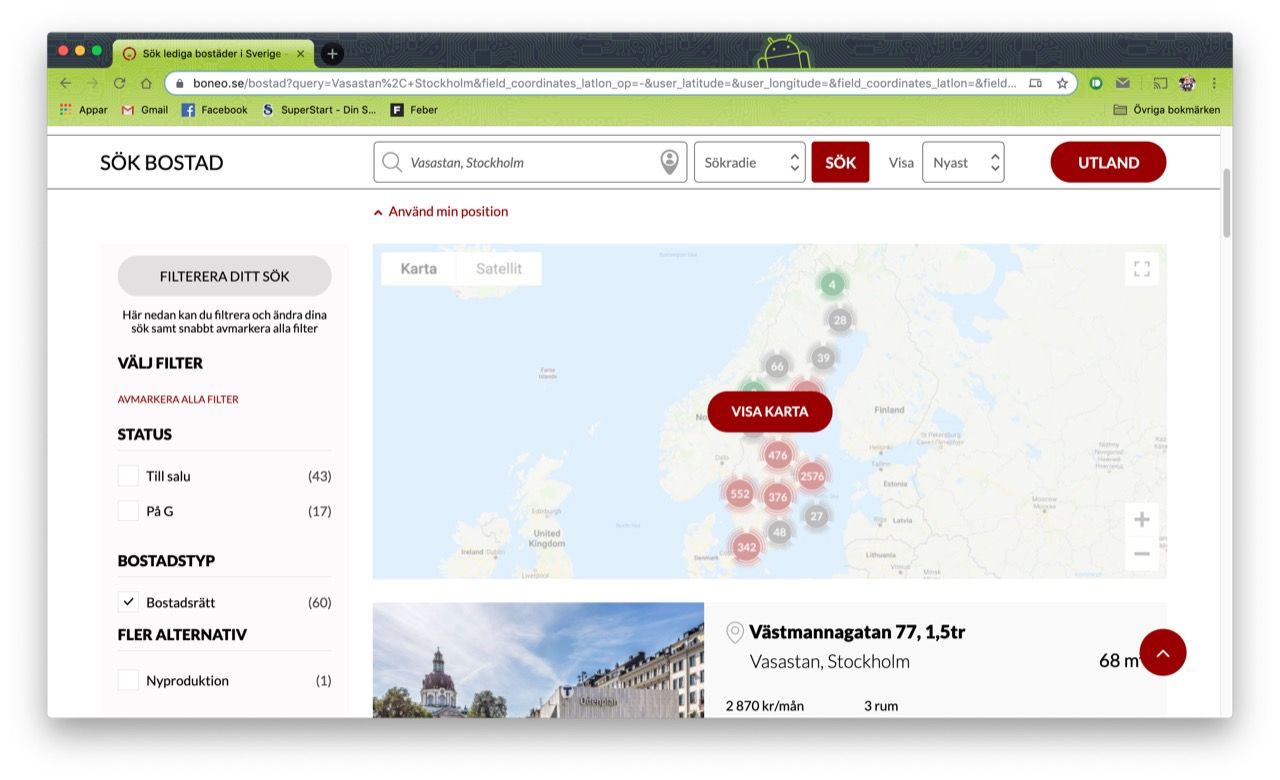The image size is (1280, 780).
Task: Check the Nyproduktion checkbox
Action: [128, 680]
